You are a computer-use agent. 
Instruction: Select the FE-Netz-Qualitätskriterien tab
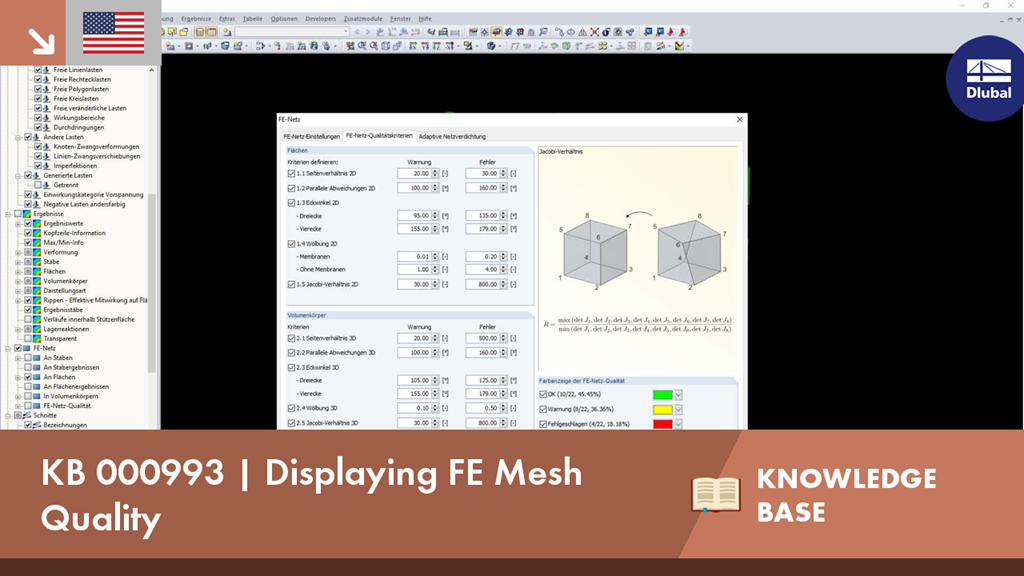[x=379, y=136]
